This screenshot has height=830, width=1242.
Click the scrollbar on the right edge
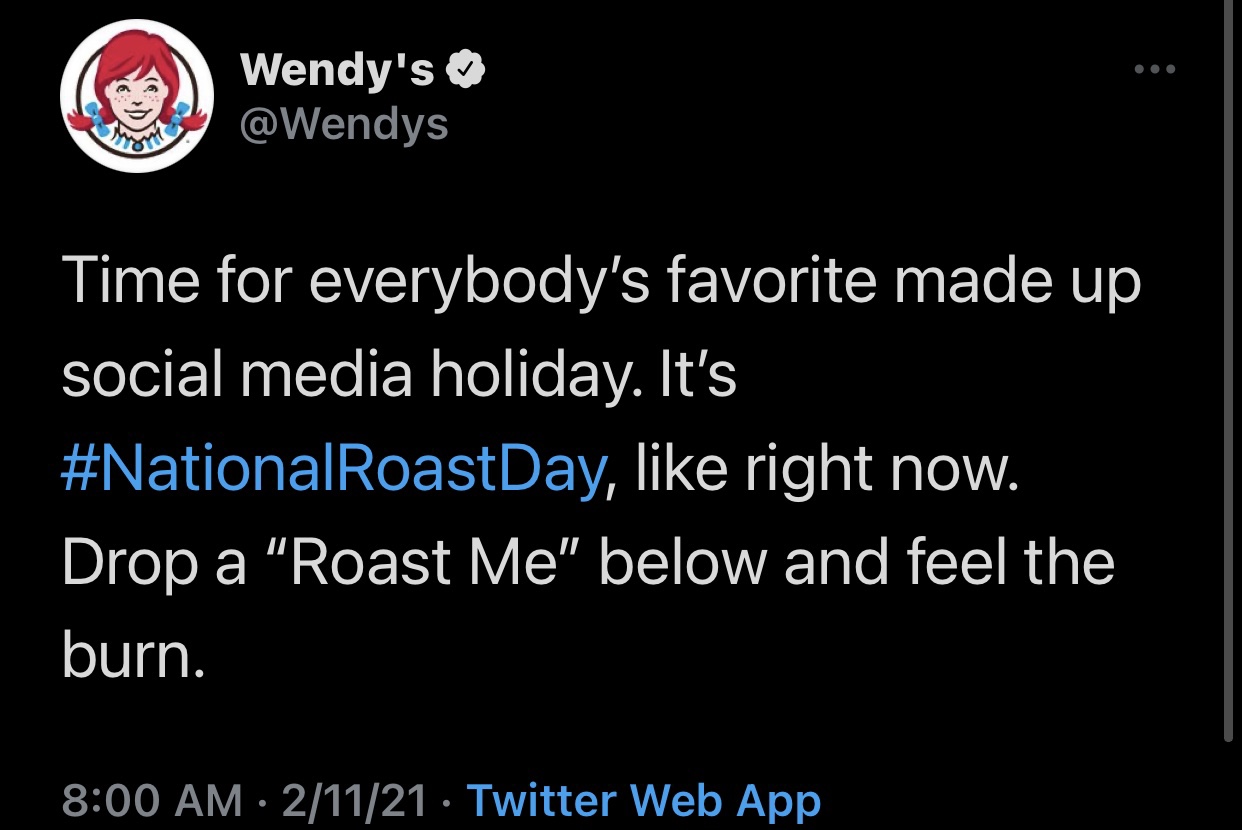point(1229,400)
